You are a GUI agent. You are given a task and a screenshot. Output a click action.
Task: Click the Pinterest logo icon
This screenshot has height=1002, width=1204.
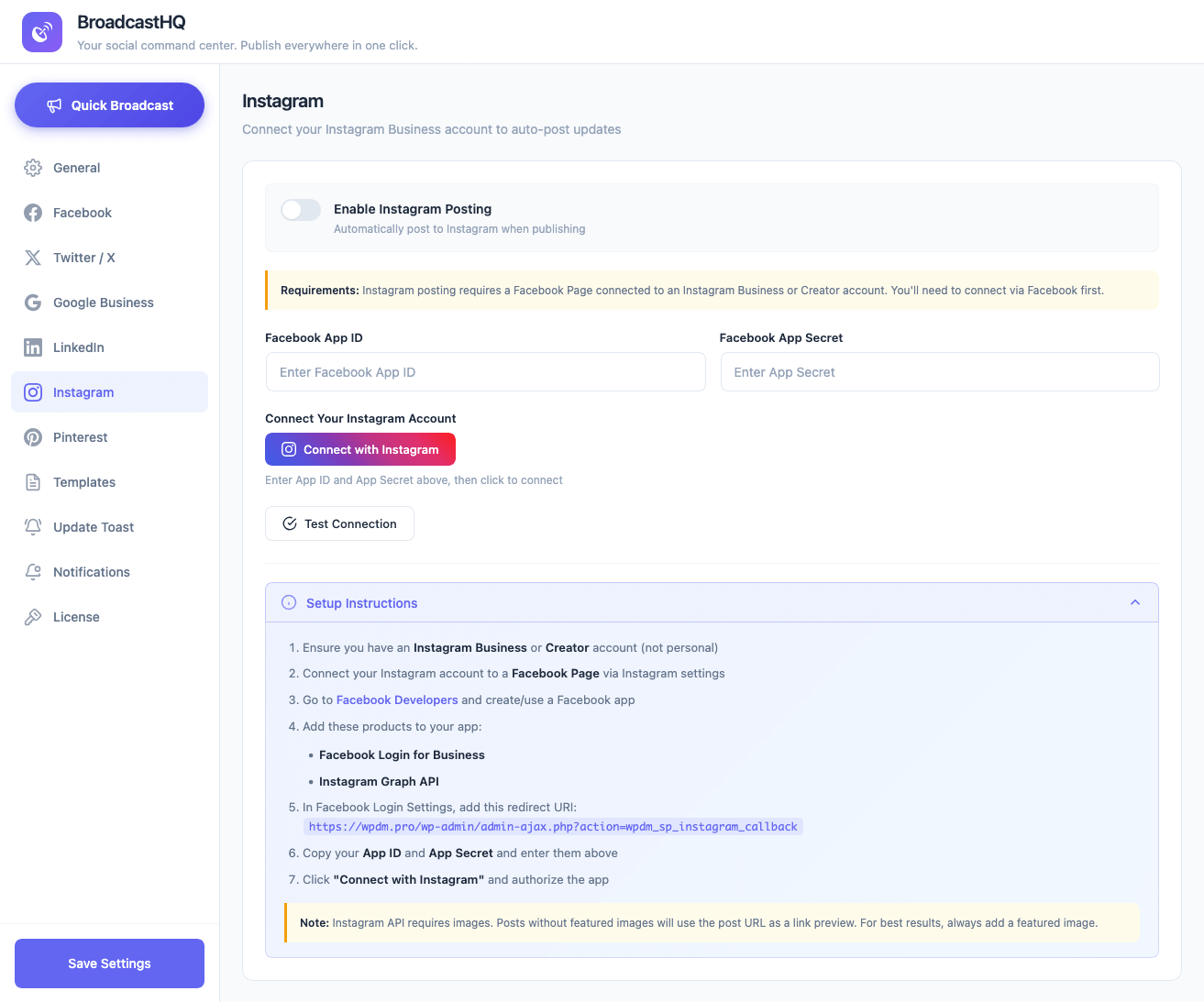click(33, 437)
